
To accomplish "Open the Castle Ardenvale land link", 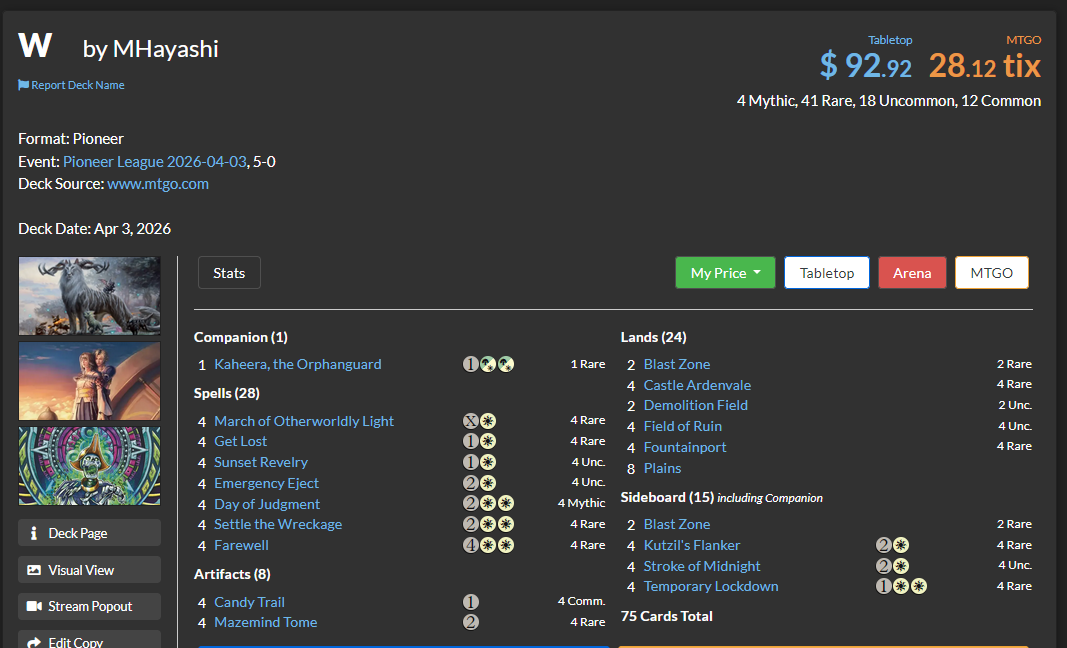I will click(697, 385).
